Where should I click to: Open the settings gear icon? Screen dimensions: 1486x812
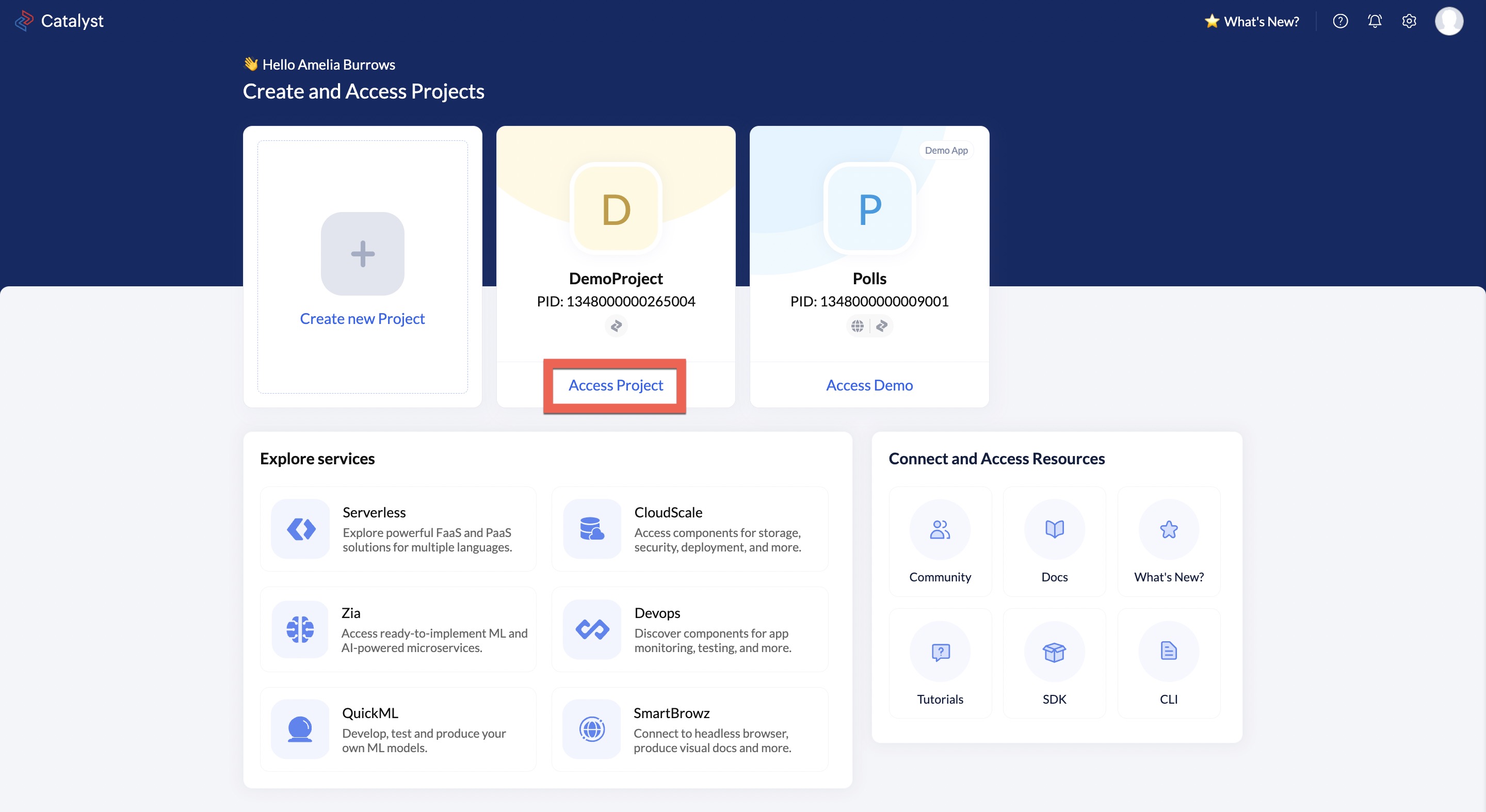[1409, 21]
